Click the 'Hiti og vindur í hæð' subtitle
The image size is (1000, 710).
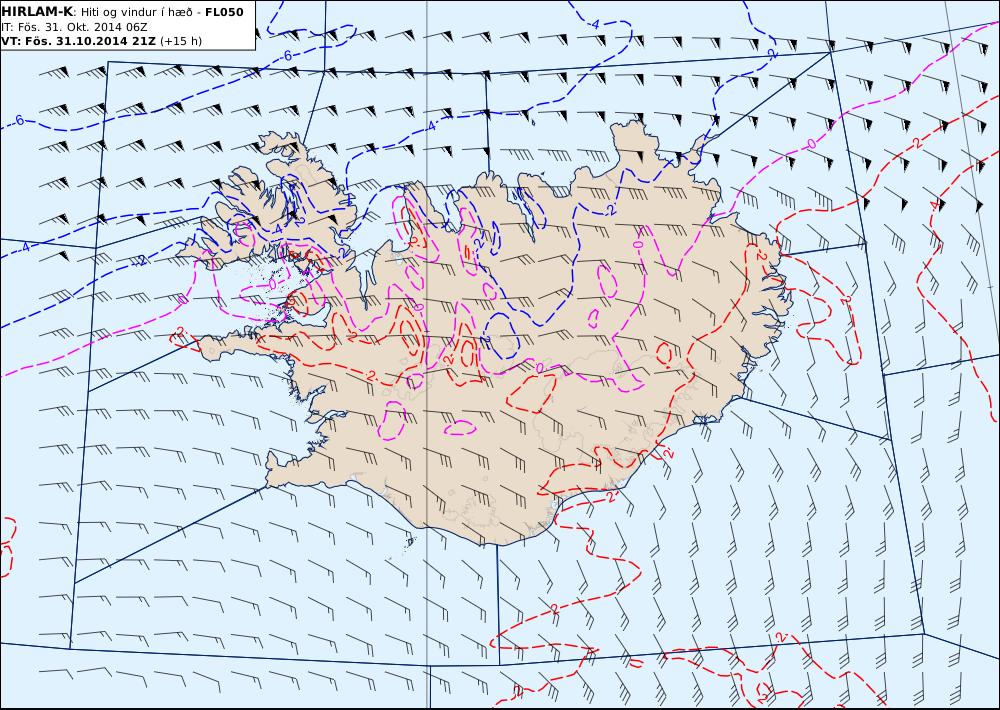136,12
